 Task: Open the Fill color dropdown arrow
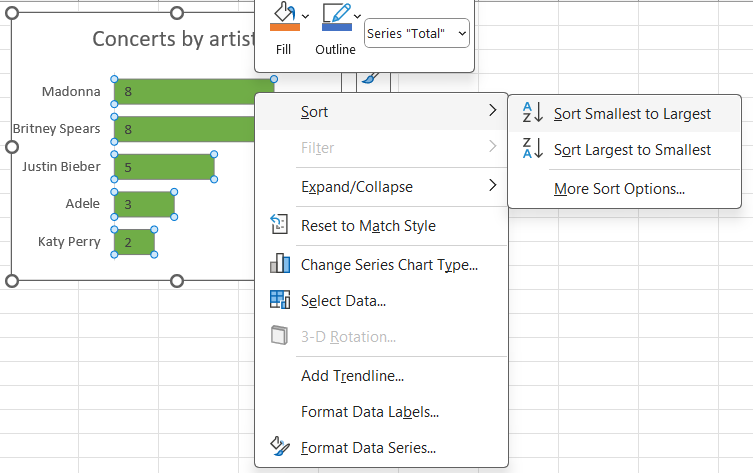305,15
